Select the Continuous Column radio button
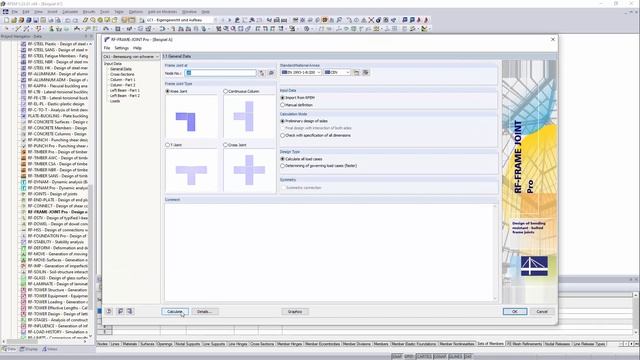The height and width of the screenshot is (360, 640). (225, 91)
